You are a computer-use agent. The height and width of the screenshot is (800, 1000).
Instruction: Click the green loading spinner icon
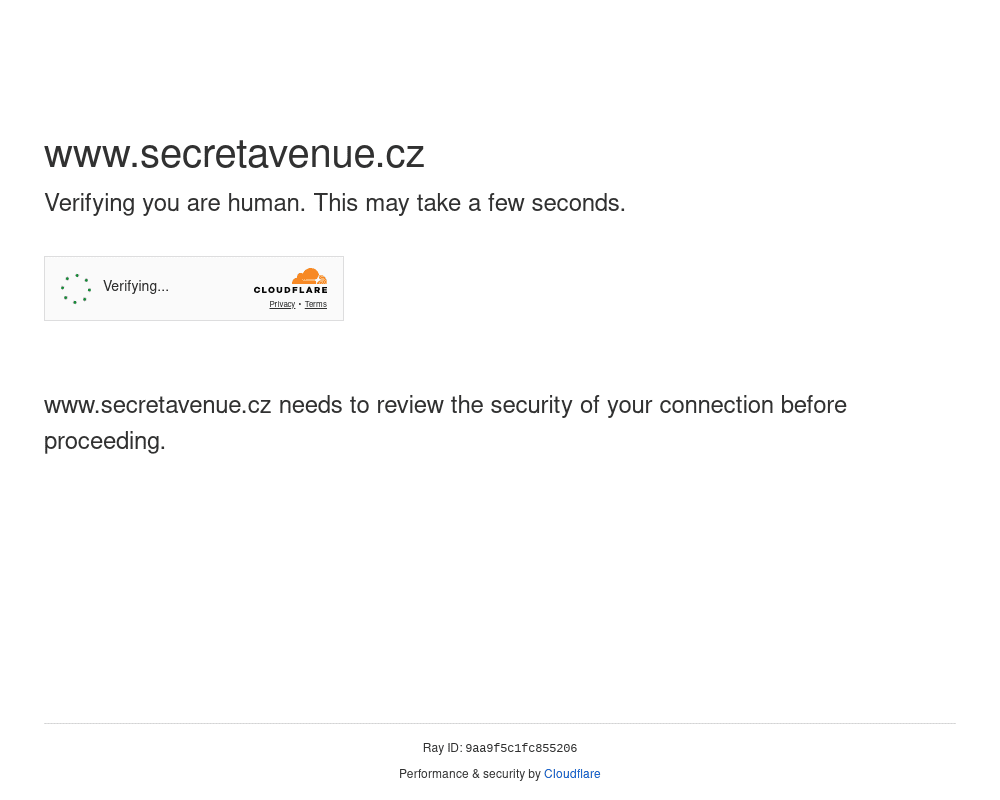pos(76,289)
